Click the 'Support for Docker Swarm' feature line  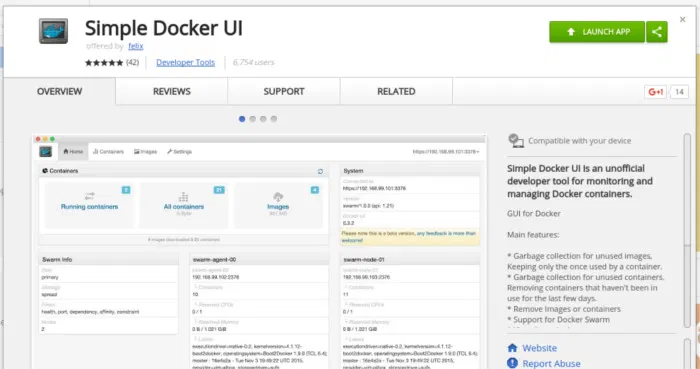(558, 320)
